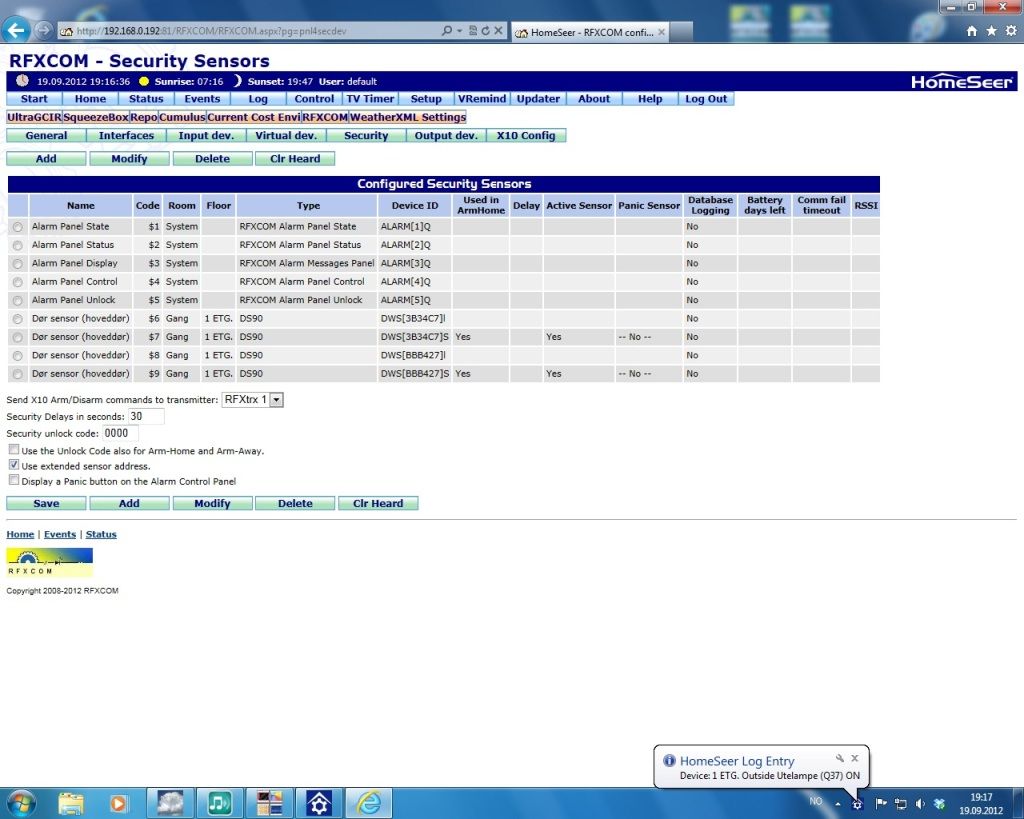Open browser Home page icon
Screen dimensions: 1024x819
click(x=972, y=31)
